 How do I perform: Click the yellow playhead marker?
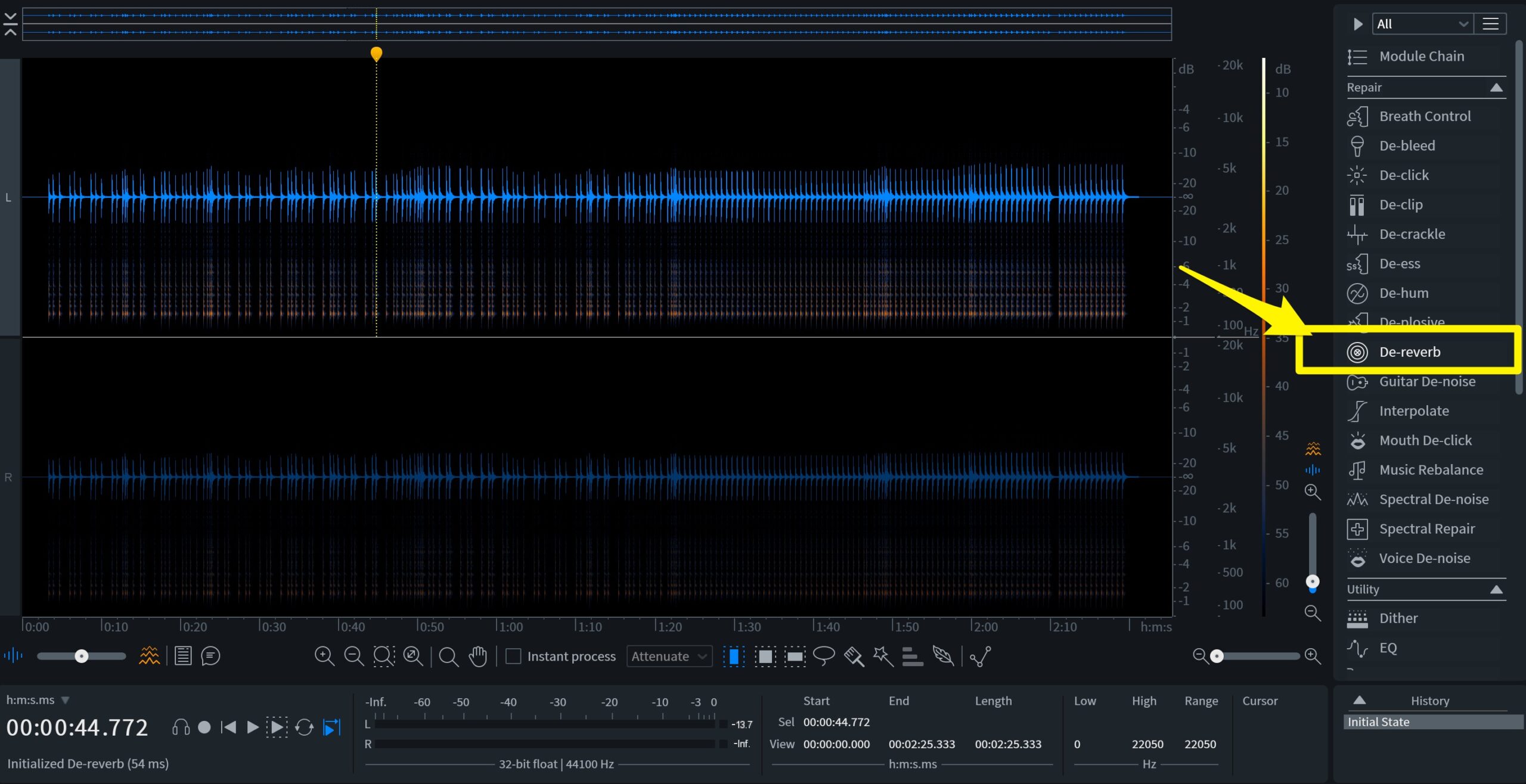point(377,54)
